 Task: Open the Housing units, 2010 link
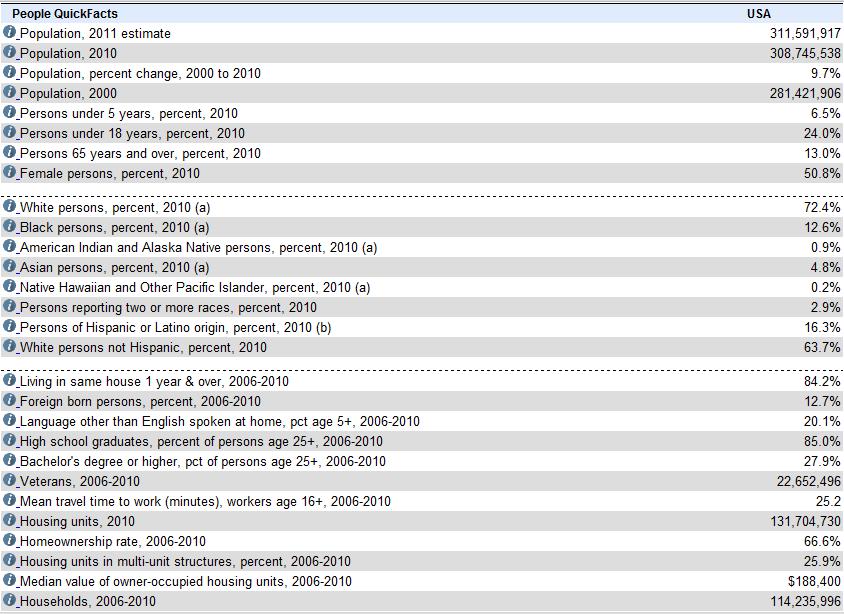(x=77, y=521)
